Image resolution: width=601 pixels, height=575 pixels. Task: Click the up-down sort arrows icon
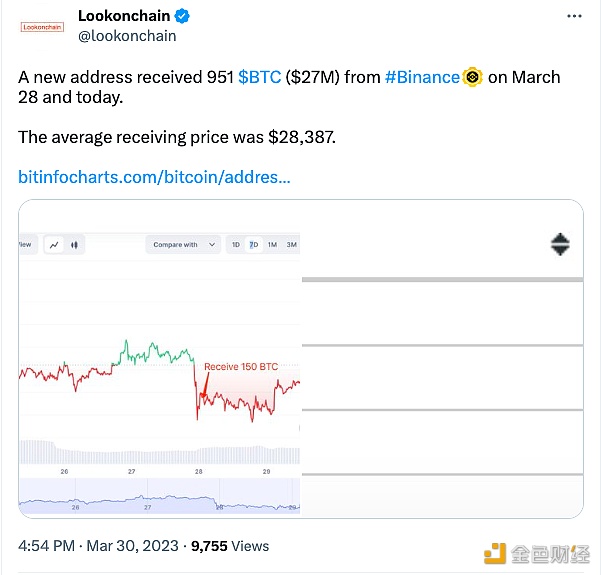pyautogui.click(x=560, y=244)
